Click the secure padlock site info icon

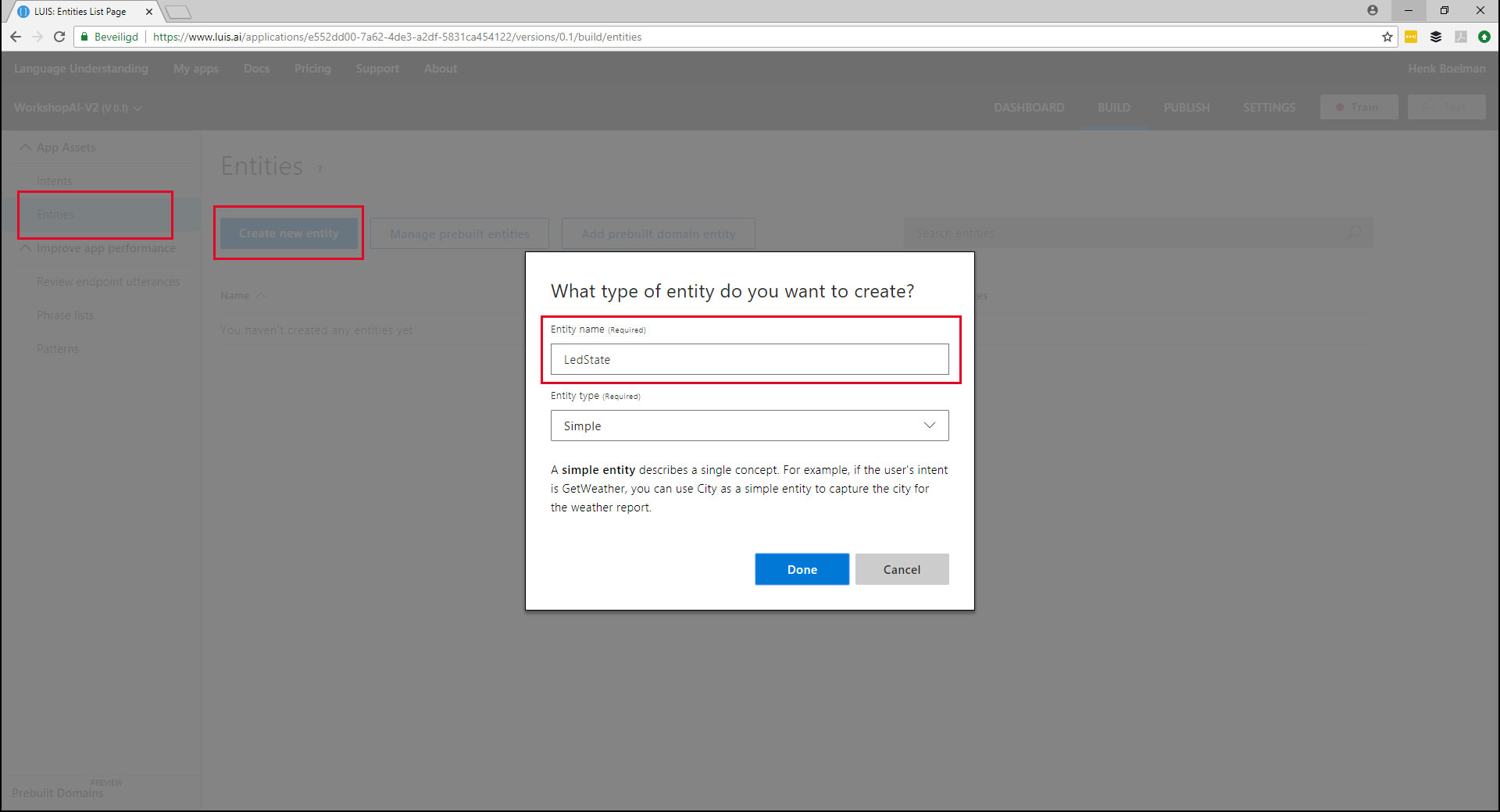coord(84,37)
